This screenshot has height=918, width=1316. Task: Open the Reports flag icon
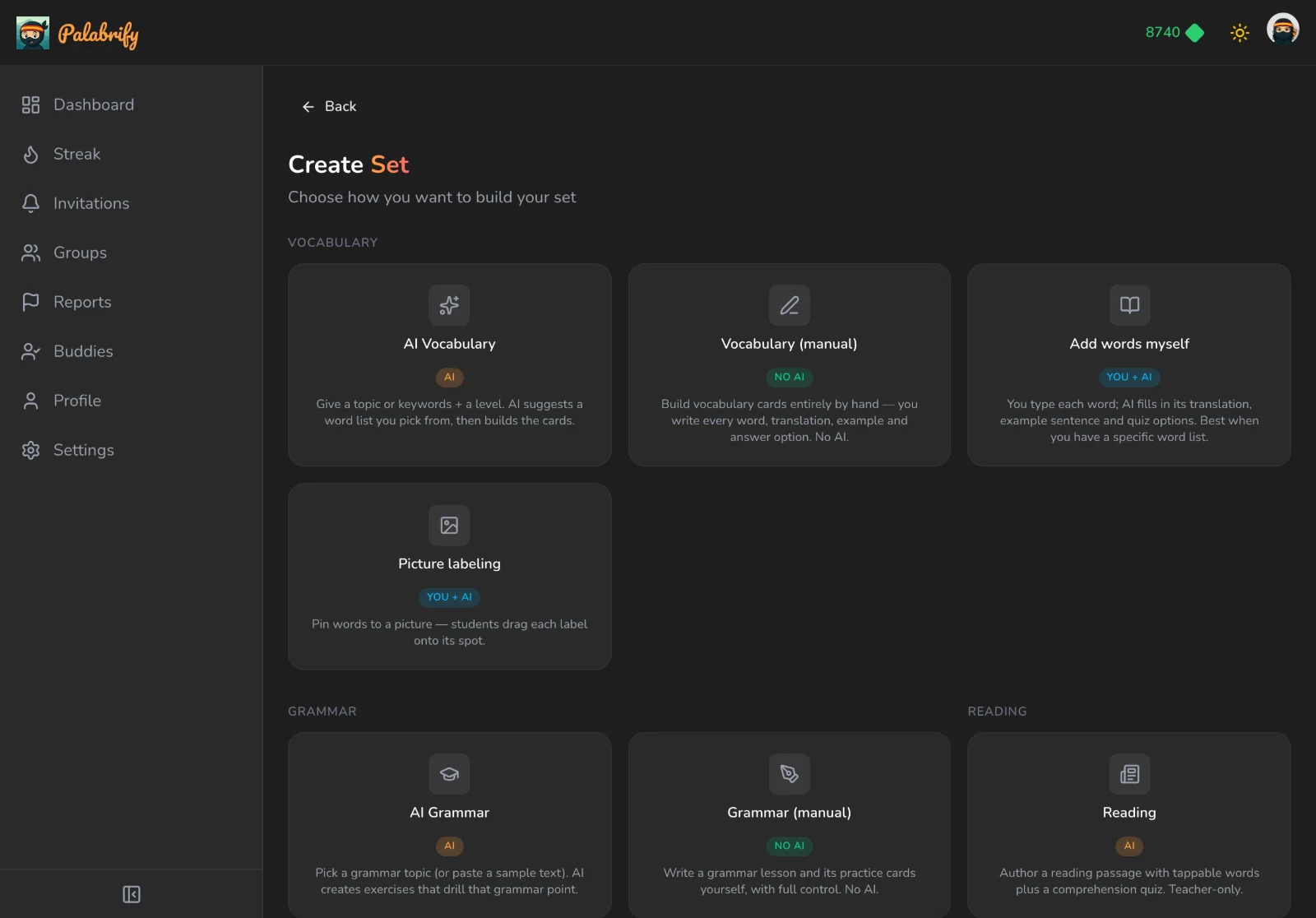coord(31,302)
